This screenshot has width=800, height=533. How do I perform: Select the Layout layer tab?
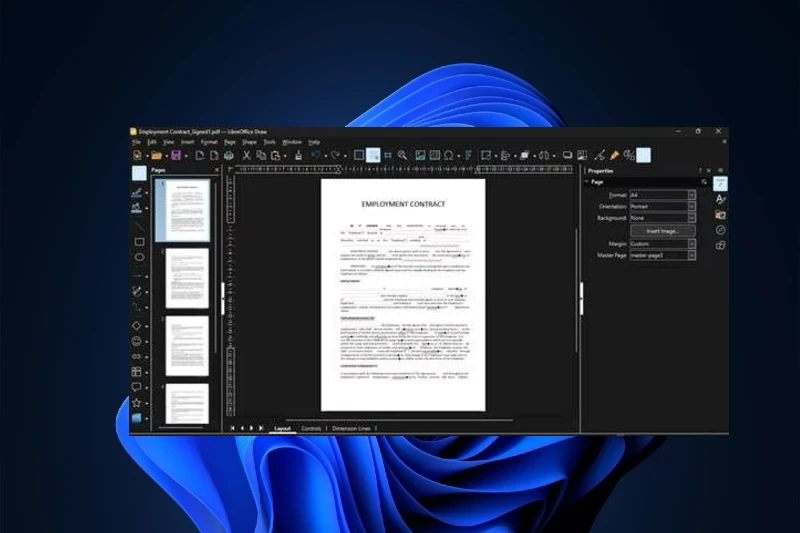pyautogui.click(x=282, y=428)
